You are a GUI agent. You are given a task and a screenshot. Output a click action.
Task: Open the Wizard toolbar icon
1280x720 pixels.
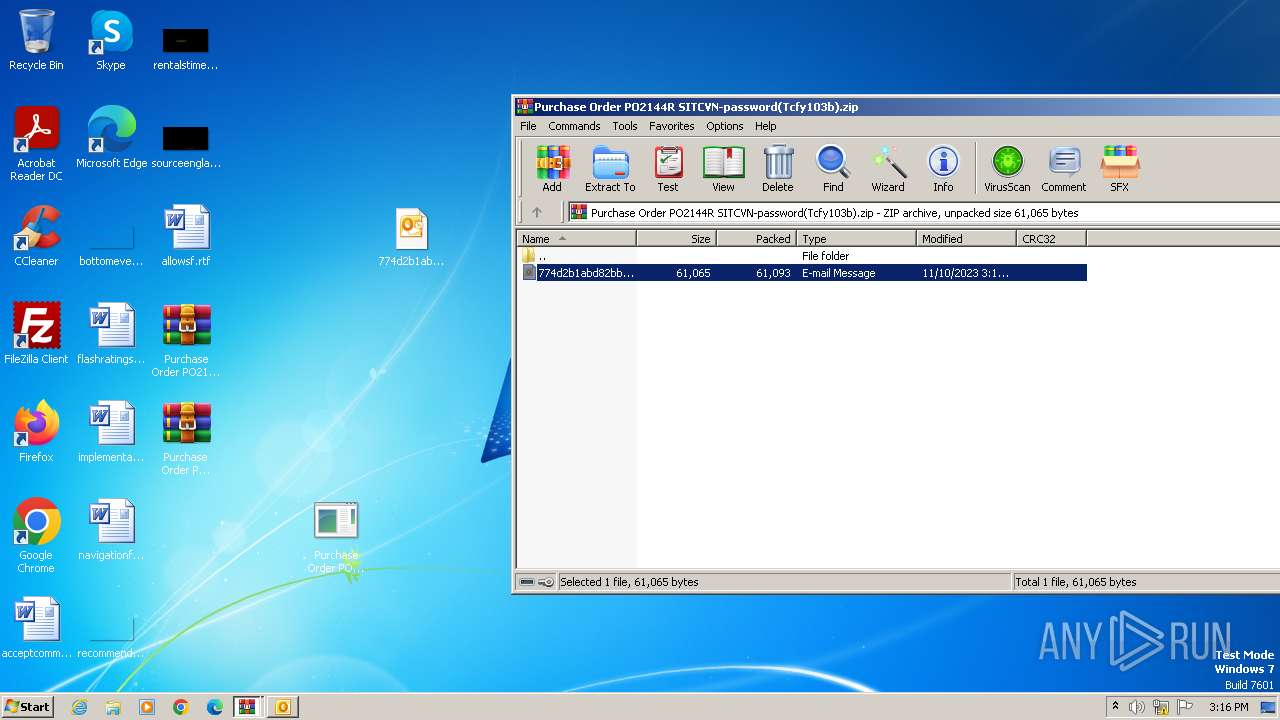[888, 168]
